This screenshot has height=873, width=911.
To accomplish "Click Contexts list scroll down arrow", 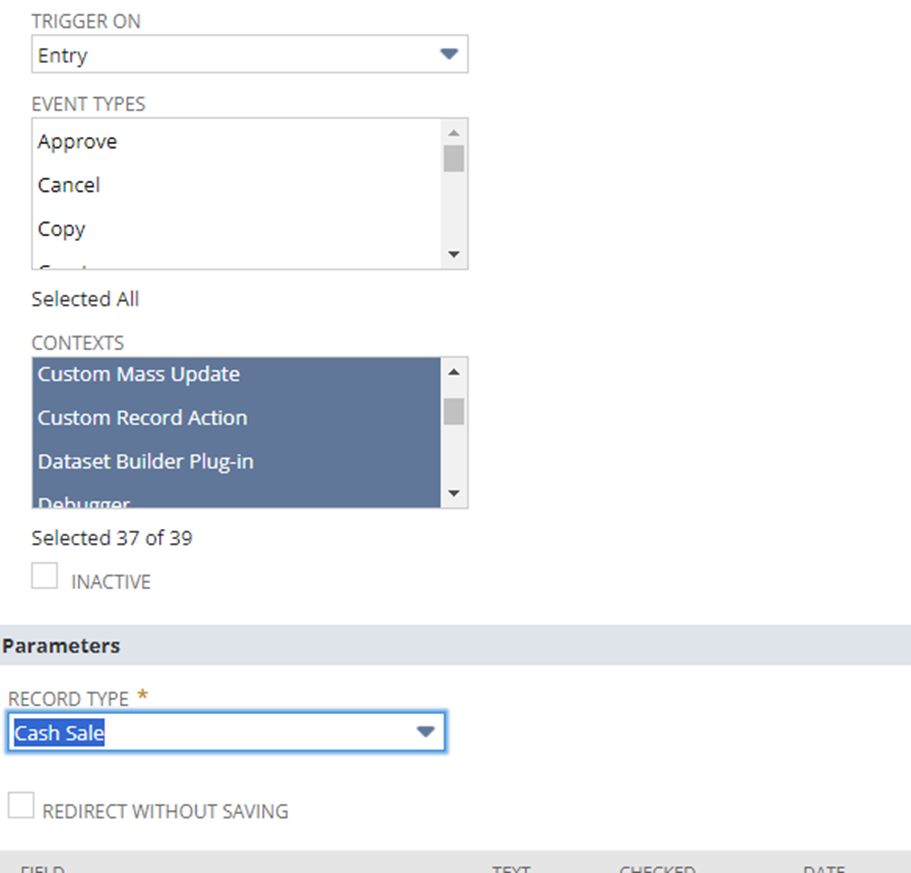I will point(454,494).
